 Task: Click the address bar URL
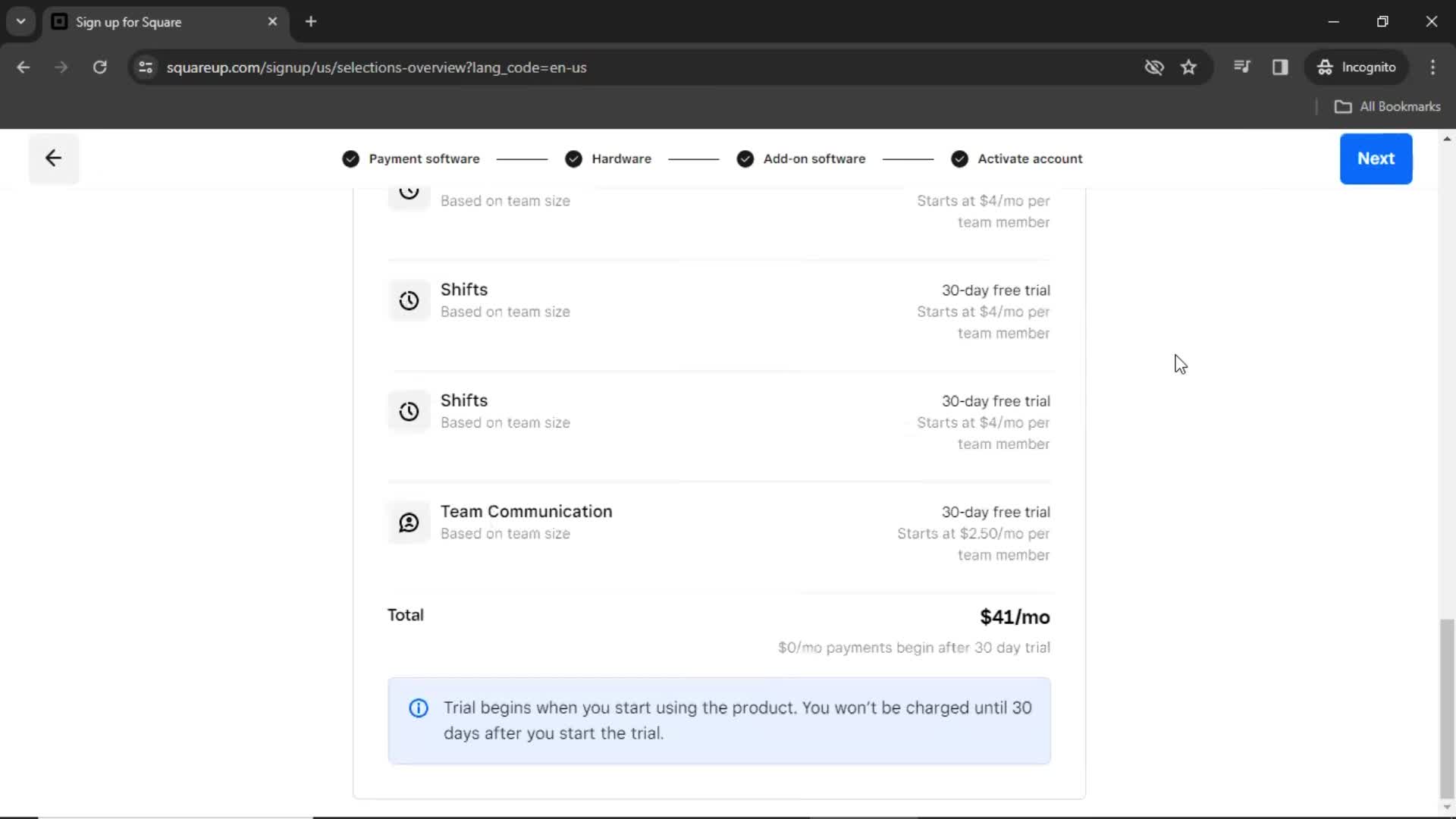click(x=376, y=67)
